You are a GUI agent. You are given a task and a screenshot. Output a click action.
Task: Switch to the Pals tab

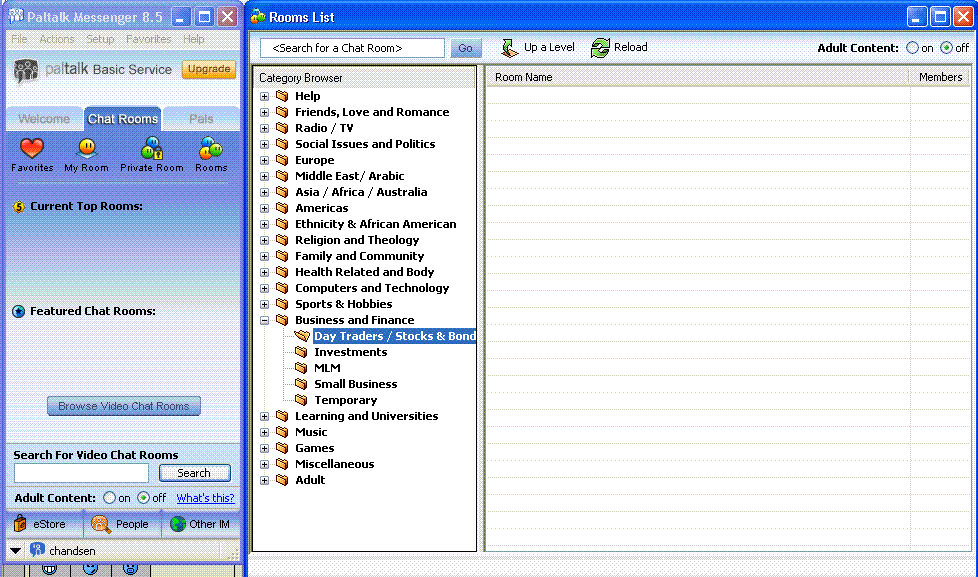pyautogui.click(x=201, y=118)
